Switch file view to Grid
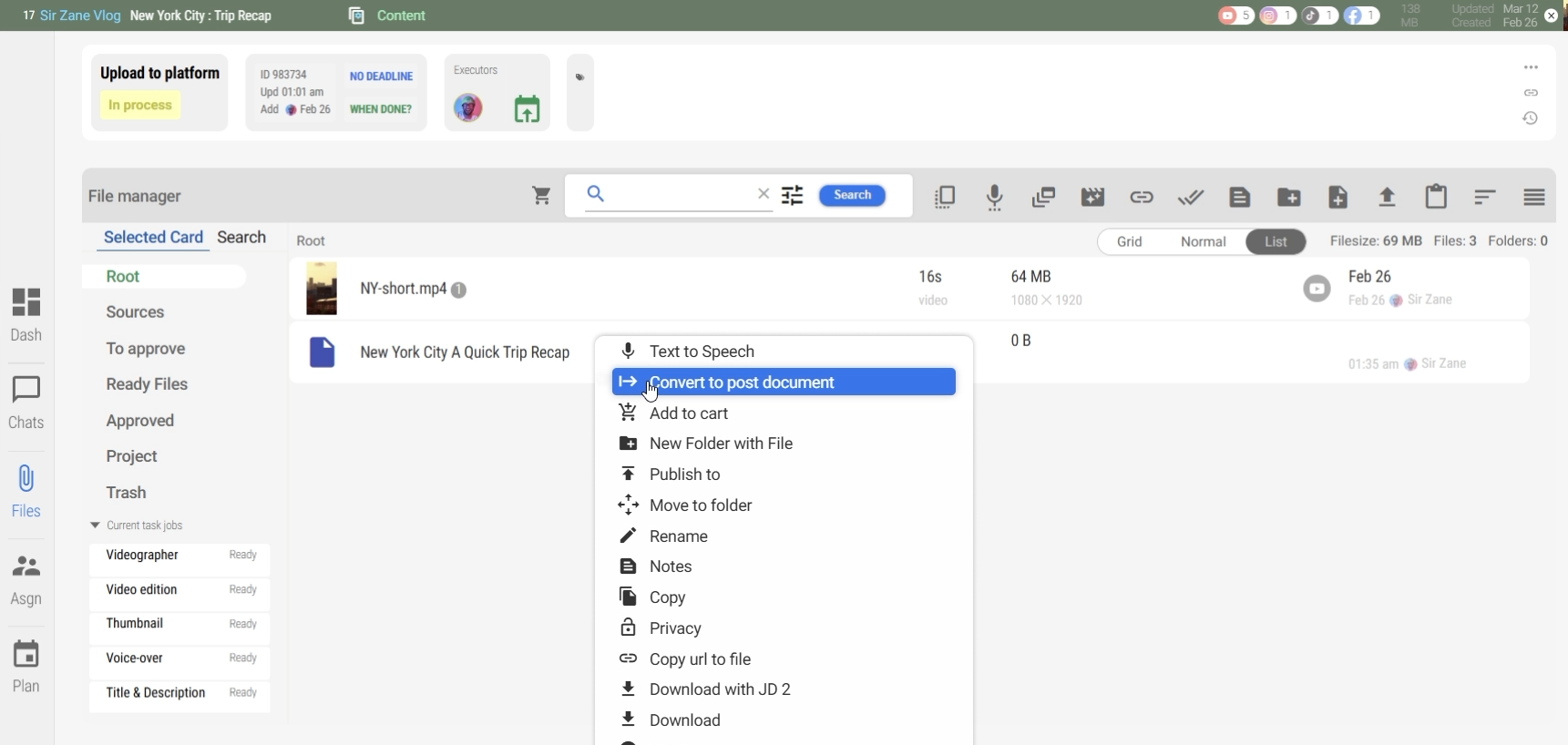This screenshot has height=745, width=1568. (x=1130, y=242)
